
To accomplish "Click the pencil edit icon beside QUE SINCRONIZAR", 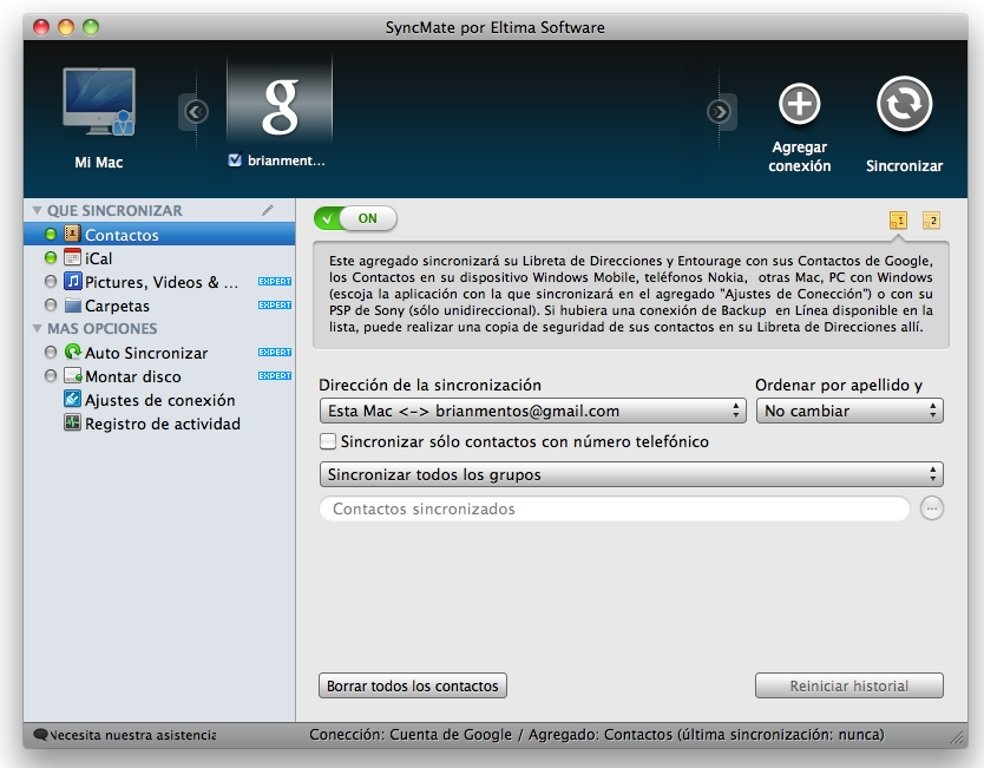I will tap(268, 210).
